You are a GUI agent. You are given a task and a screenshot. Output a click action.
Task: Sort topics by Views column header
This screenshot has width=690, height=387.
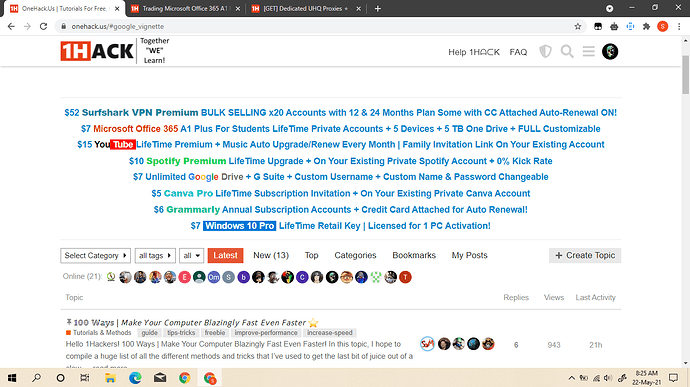pyautogui.click(x=554, y=298)
